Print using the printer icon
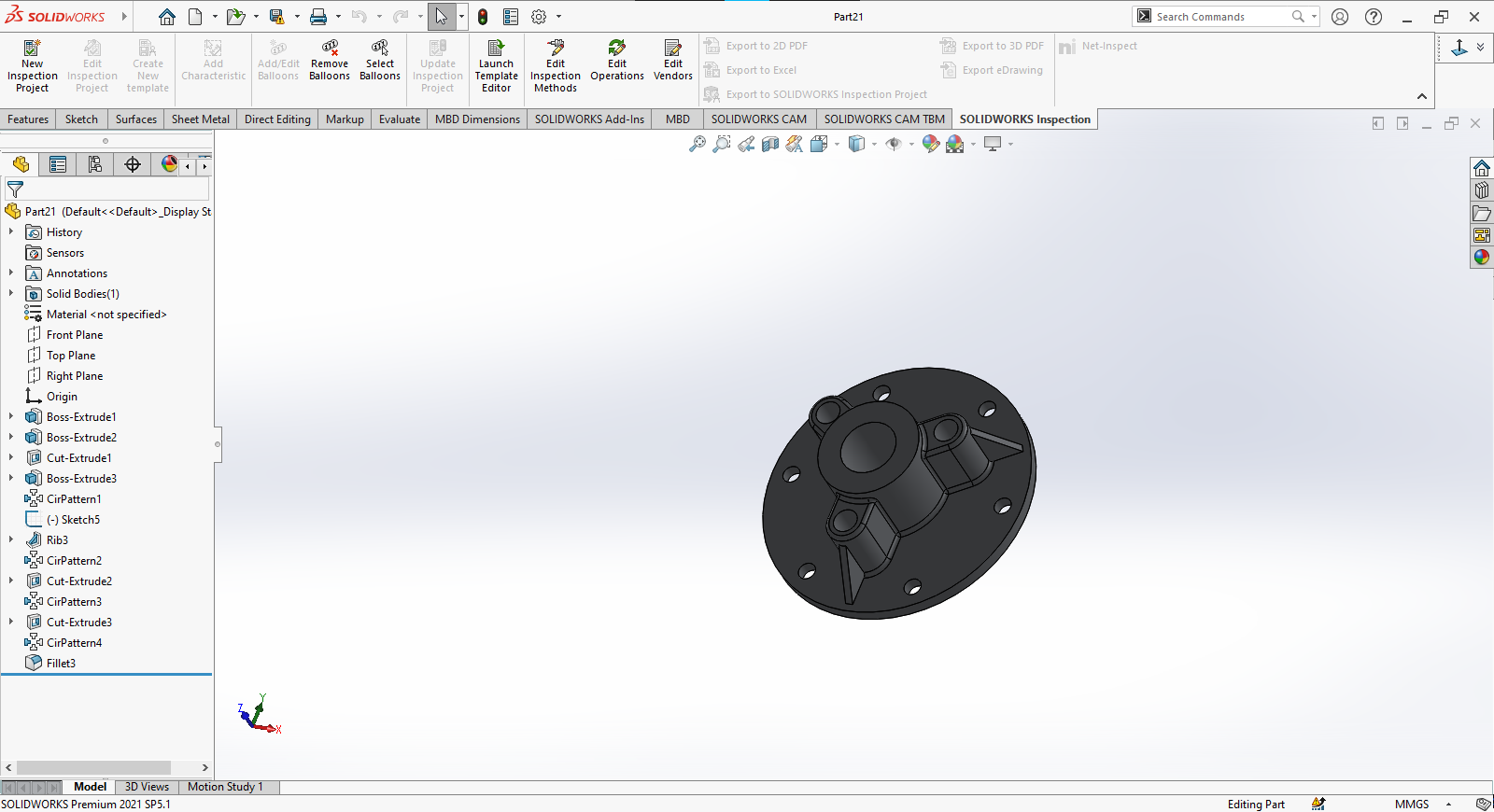1494x812 pixels. tap(318, 17)
